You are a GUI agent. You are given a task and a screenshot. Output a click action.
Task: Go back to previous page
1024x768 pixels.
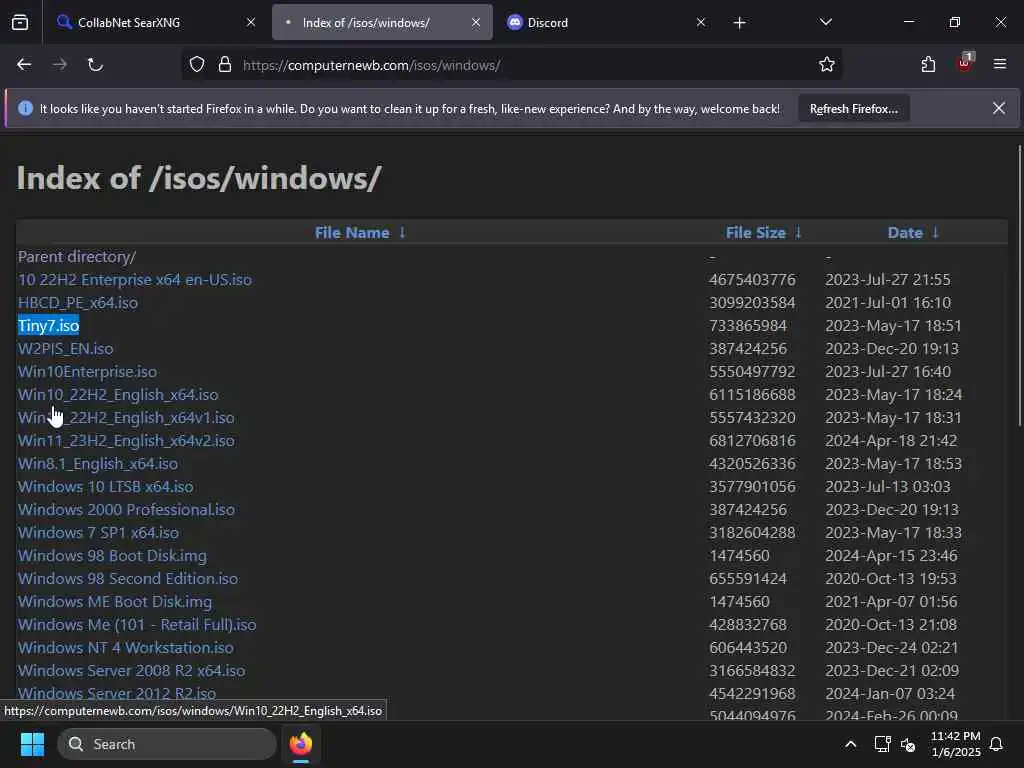(x=24, y=65)
